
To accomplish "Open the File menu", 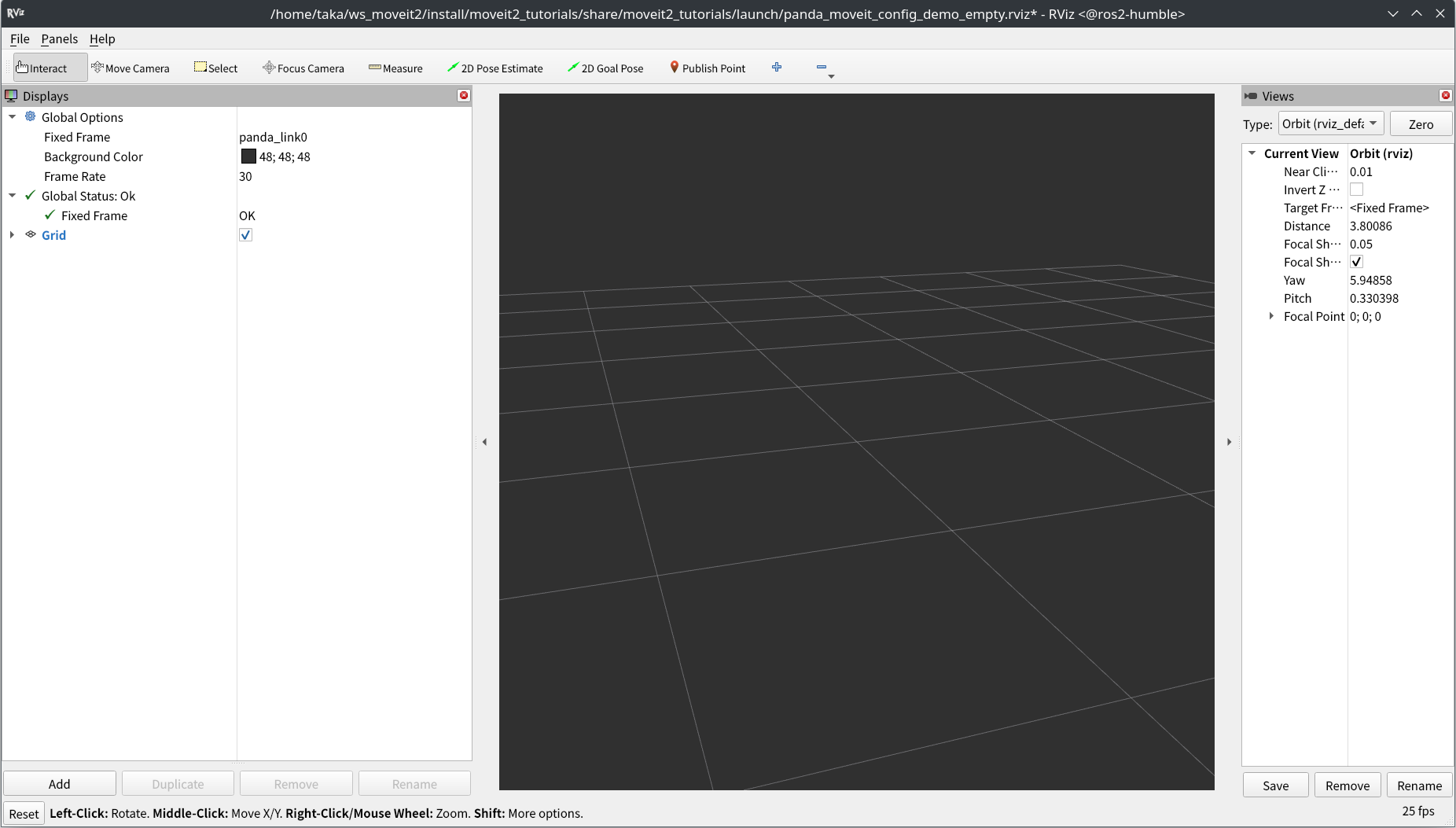I will pos(20,39).
